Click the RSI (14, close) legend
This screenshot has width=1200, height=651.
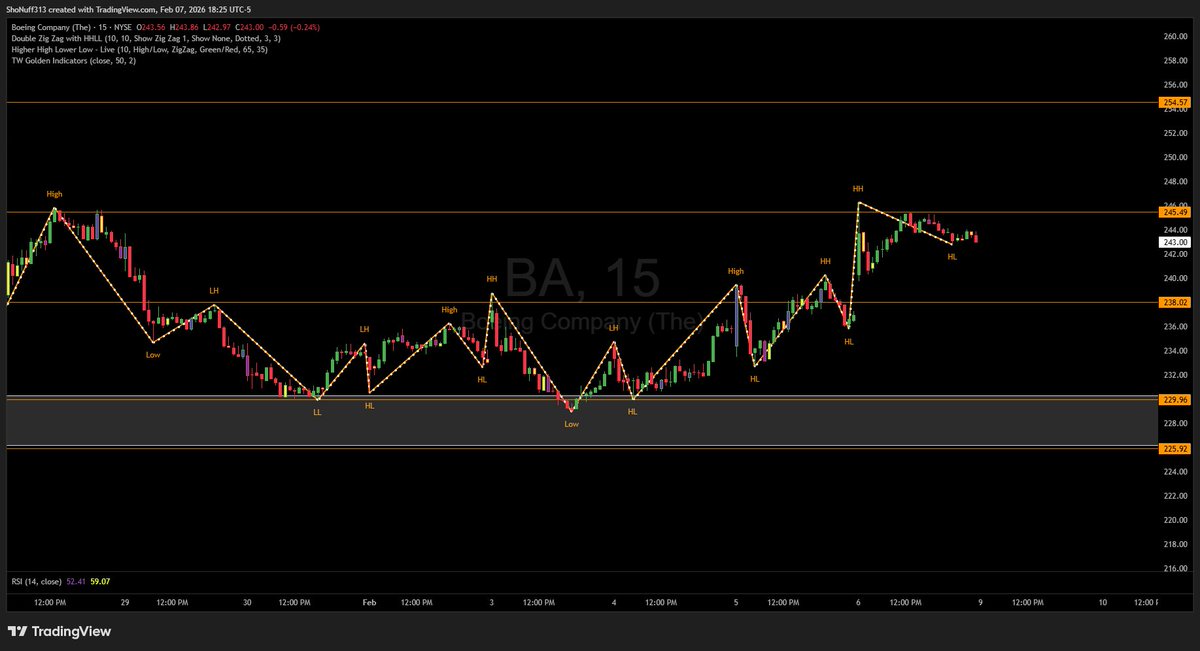(x=37, y=580)
